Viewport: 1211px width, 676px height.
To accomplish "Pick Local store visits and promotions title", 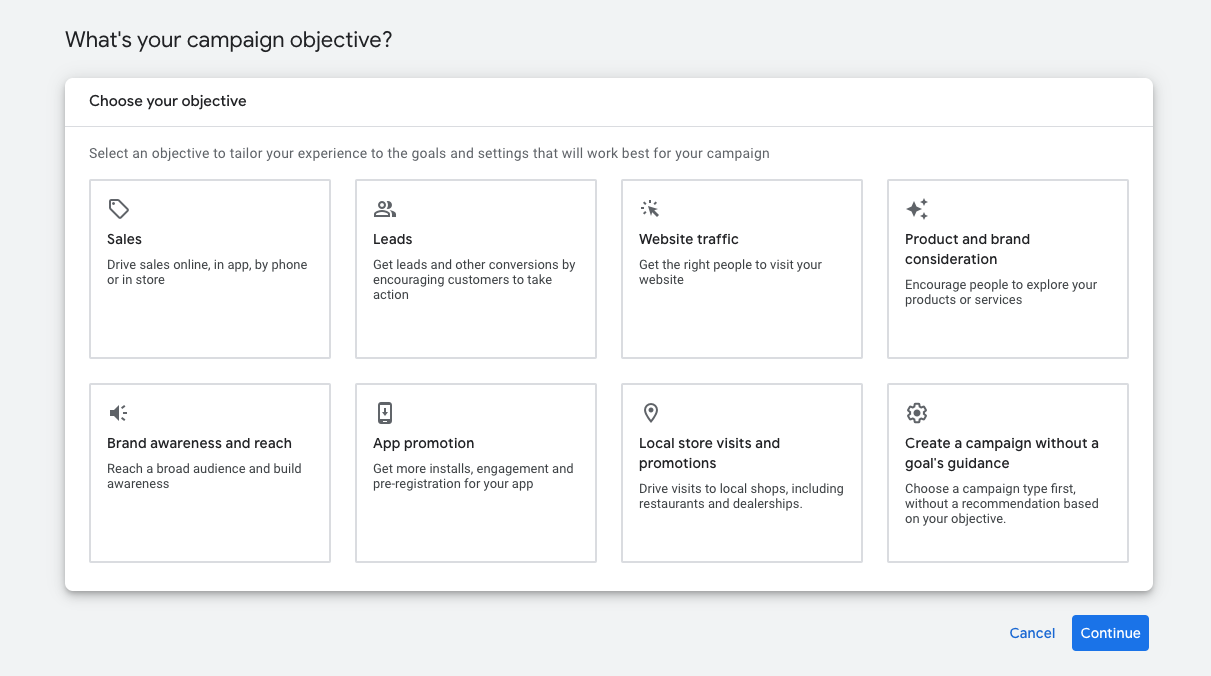I will [709, 453].
